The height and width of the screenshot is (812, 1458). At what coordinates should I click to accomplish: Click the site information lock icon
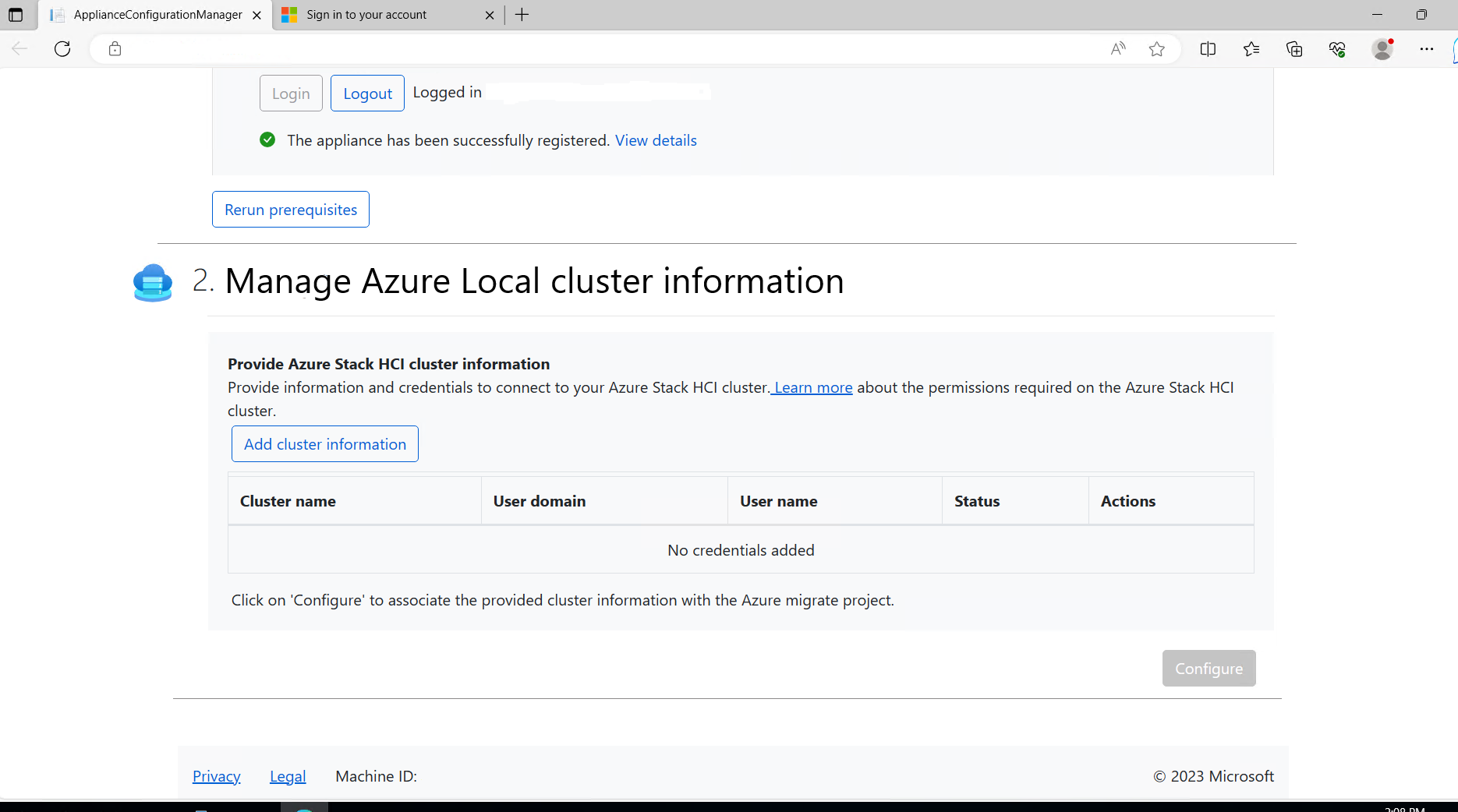coord(115,49)
